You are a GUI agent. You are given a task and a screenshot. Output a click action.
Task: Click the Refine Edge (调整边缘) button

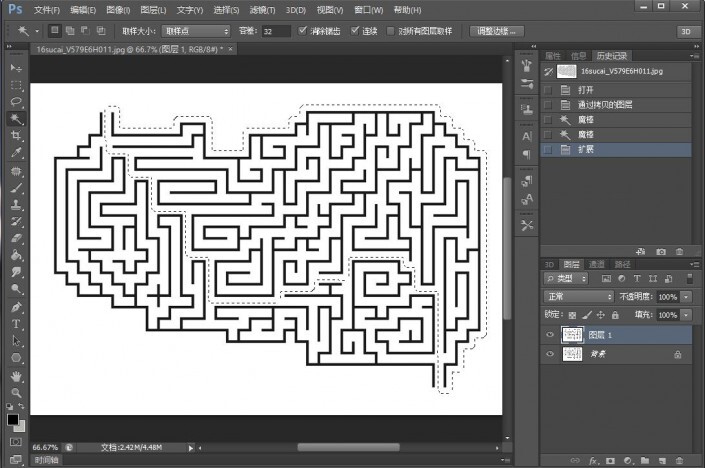pyautogui.click(x=497, y=31)
